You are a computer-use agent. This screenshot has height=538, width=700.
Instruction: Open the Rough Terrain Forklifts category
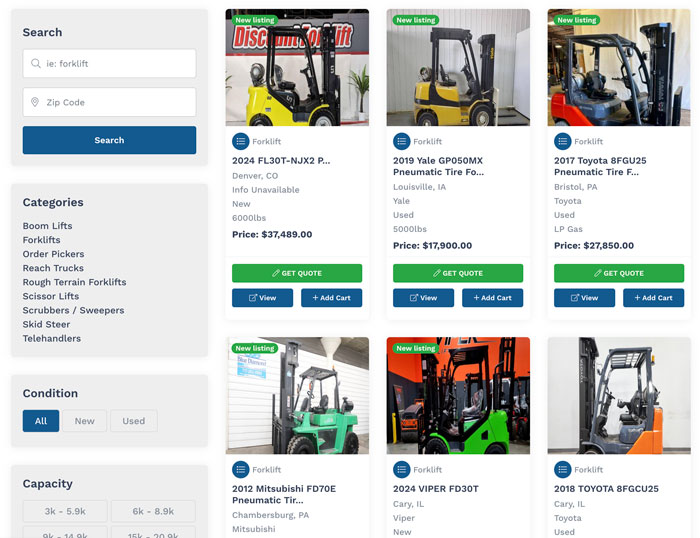click(x=75, y=282)
